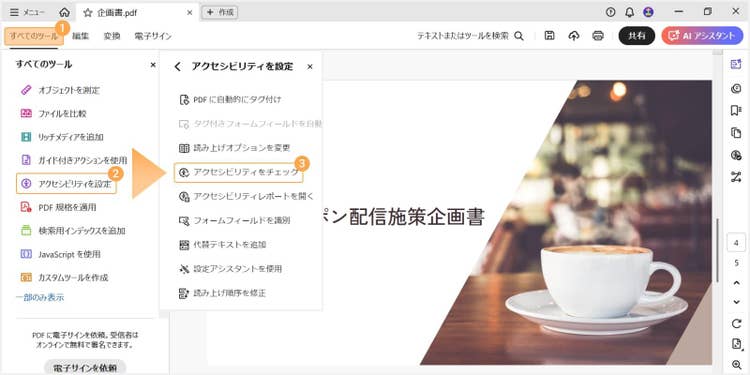The image size is (750, 375).
Task: Choose フォームフィールドを識別
Action: coord(234,221)
